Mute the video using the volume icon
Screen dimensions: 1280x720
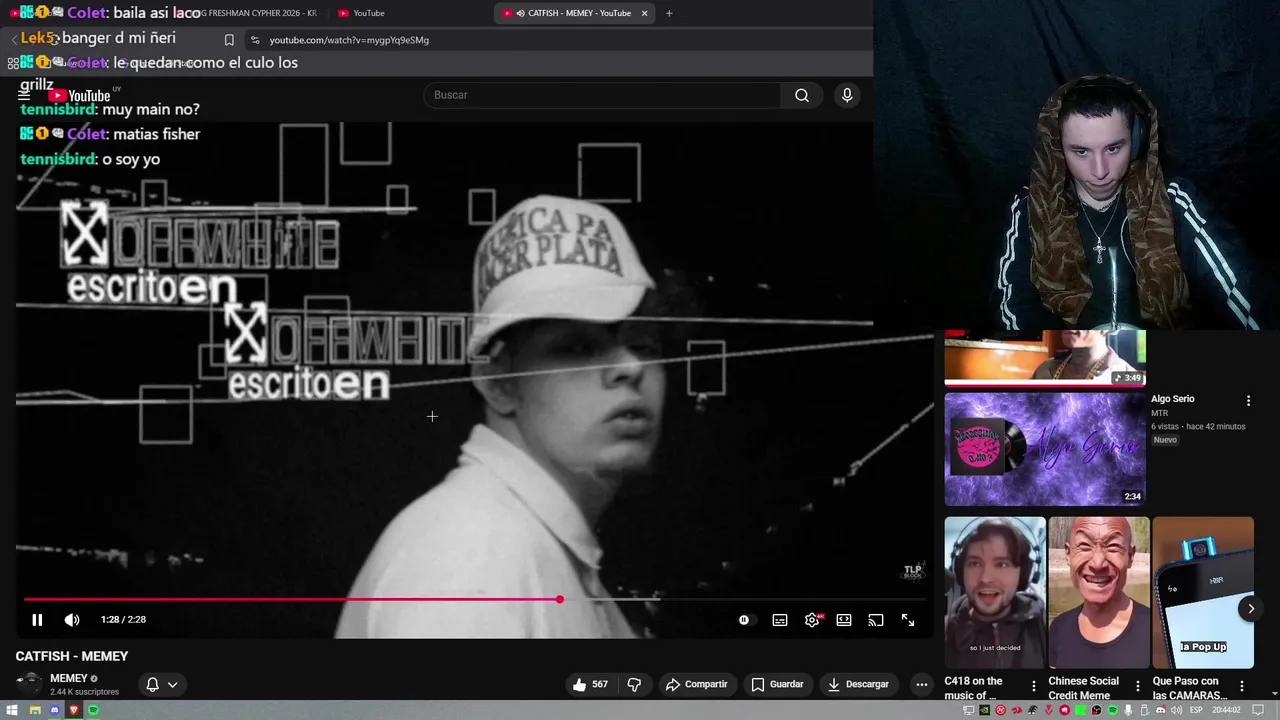pos(72,620)
